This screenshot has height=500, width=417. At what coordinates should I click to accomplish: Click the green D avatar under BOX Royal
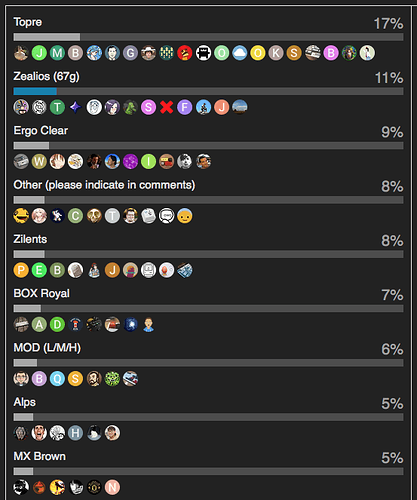[57, 324]
